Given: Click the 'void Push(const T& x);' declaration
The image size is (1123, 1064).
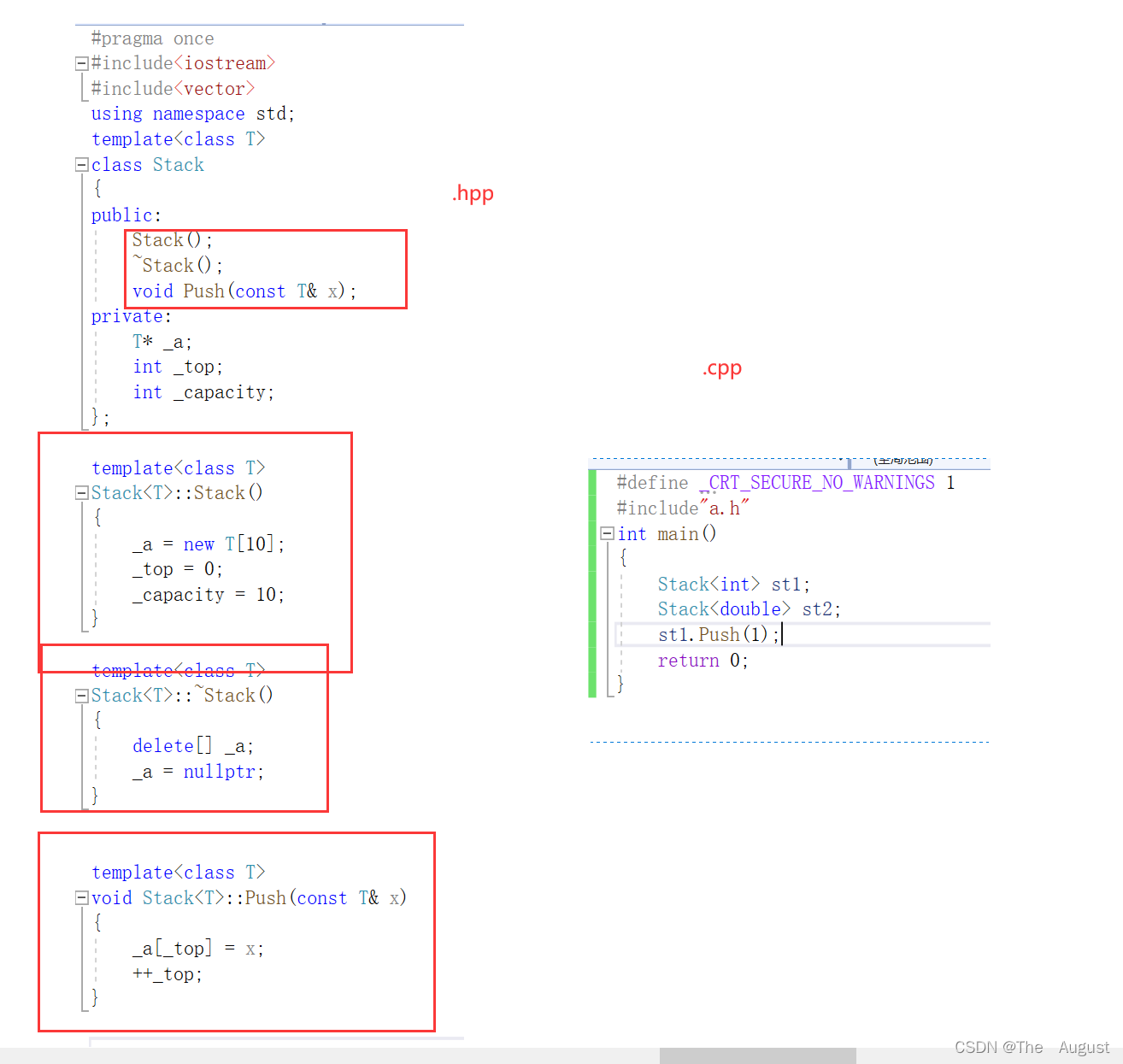Looking at the screenshot, I should 244,291.
